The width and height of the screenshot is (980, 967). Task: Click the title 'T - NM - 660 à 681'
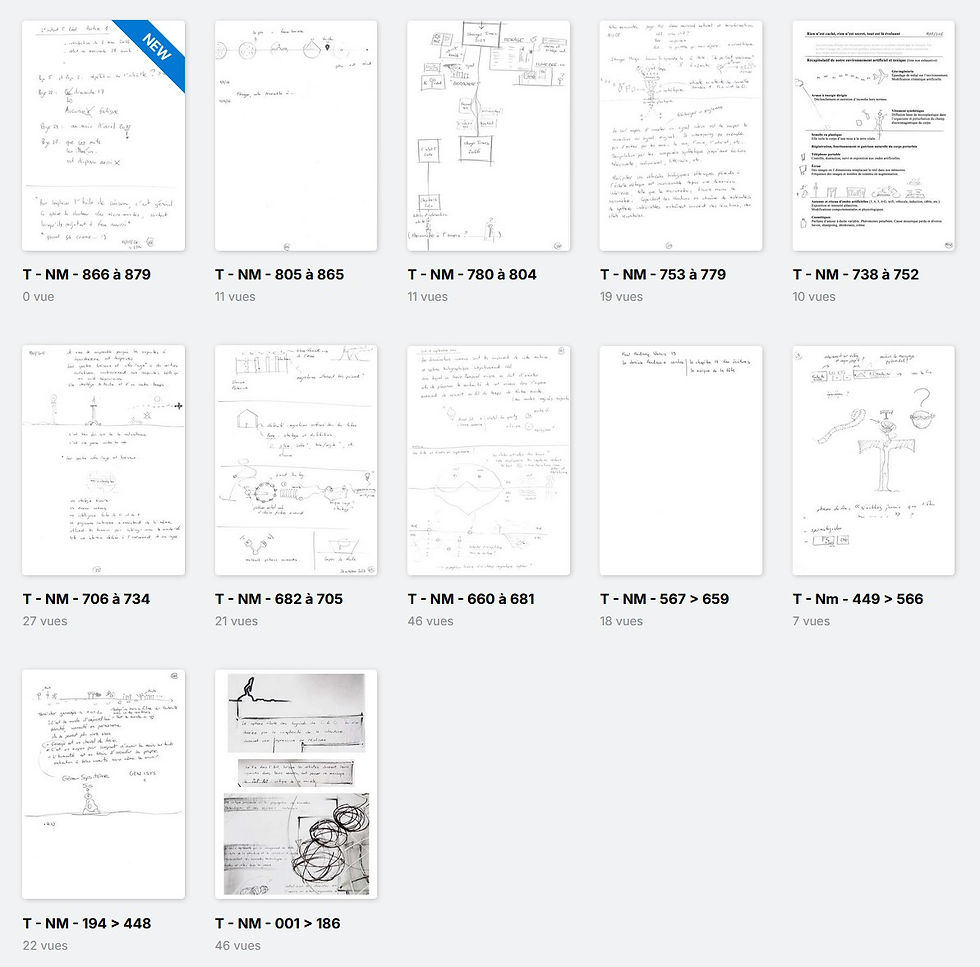471,599
